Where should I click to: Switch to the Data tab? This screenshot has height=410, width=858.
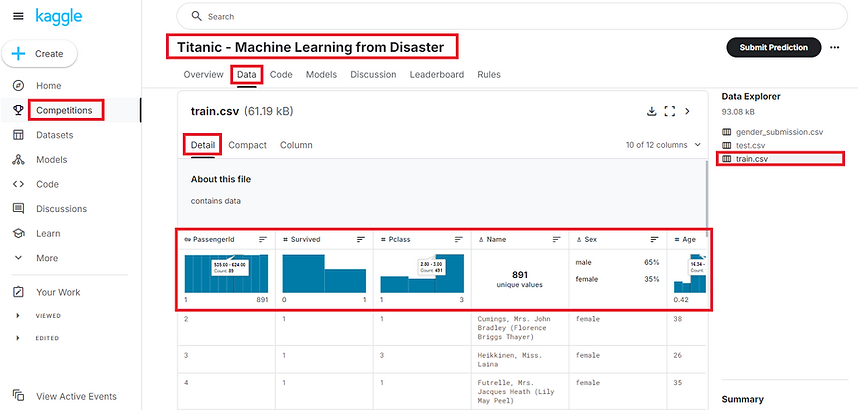click(247, 74)
